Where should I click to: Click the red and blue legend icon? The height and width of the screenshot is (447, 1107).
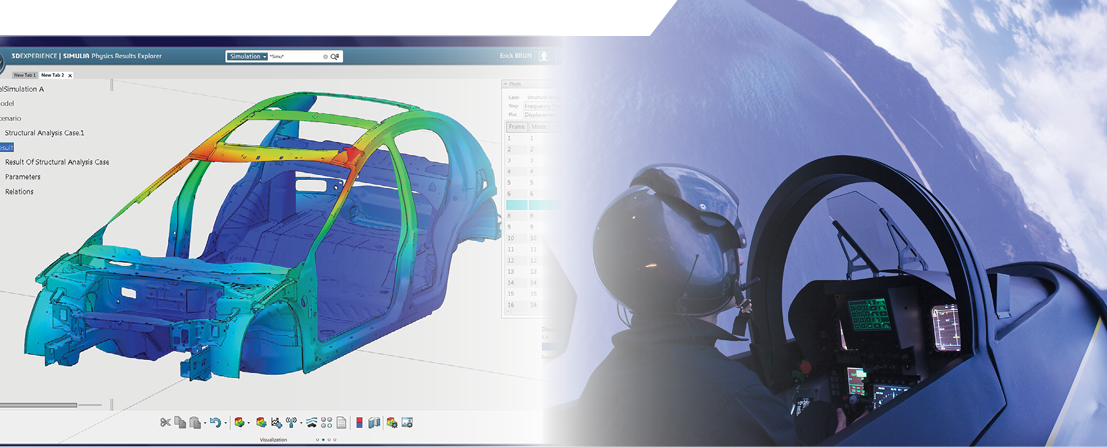[x=359, y=422]
